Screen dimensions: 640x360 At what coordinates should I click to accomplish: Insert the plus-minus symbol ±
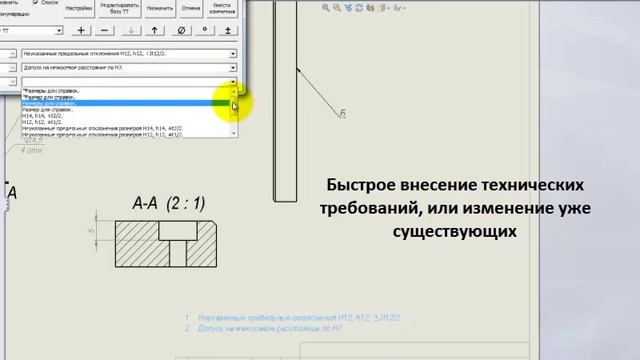[x=228, y=31]
